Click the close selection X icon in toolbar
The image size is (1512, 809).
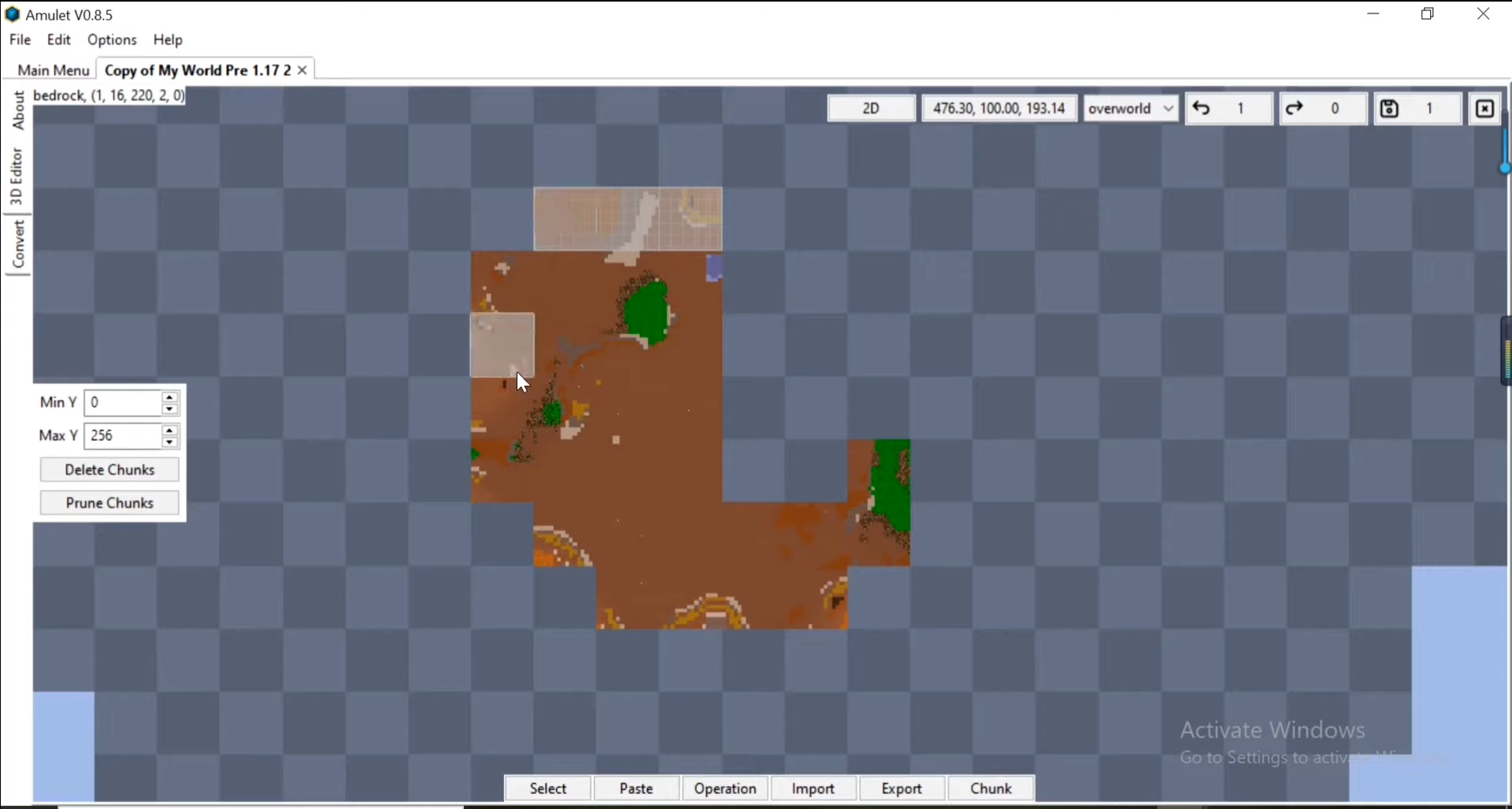tap(1485, 108)
